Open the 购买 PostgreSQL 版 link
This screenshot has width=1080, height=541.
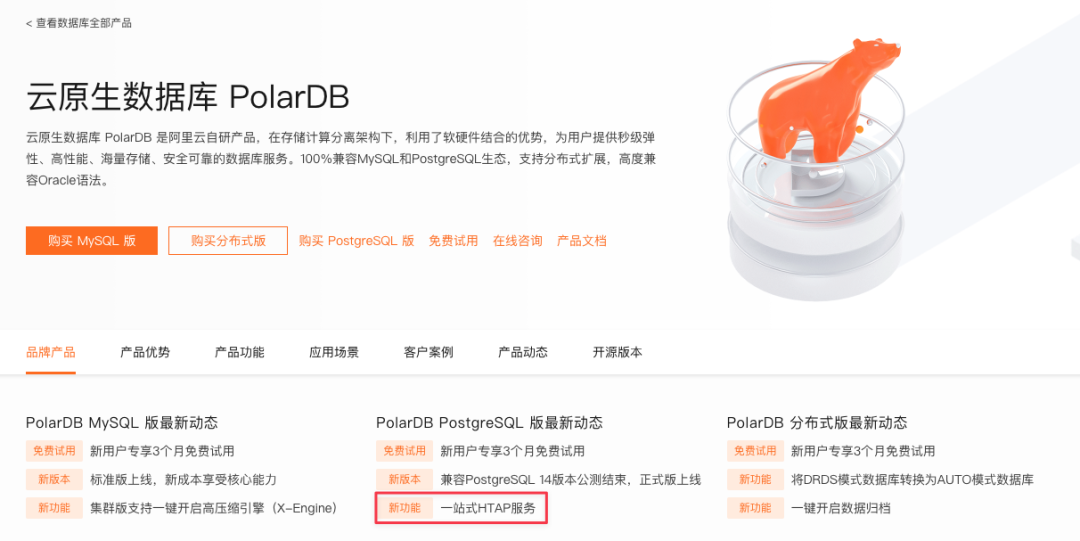point(356,241)
